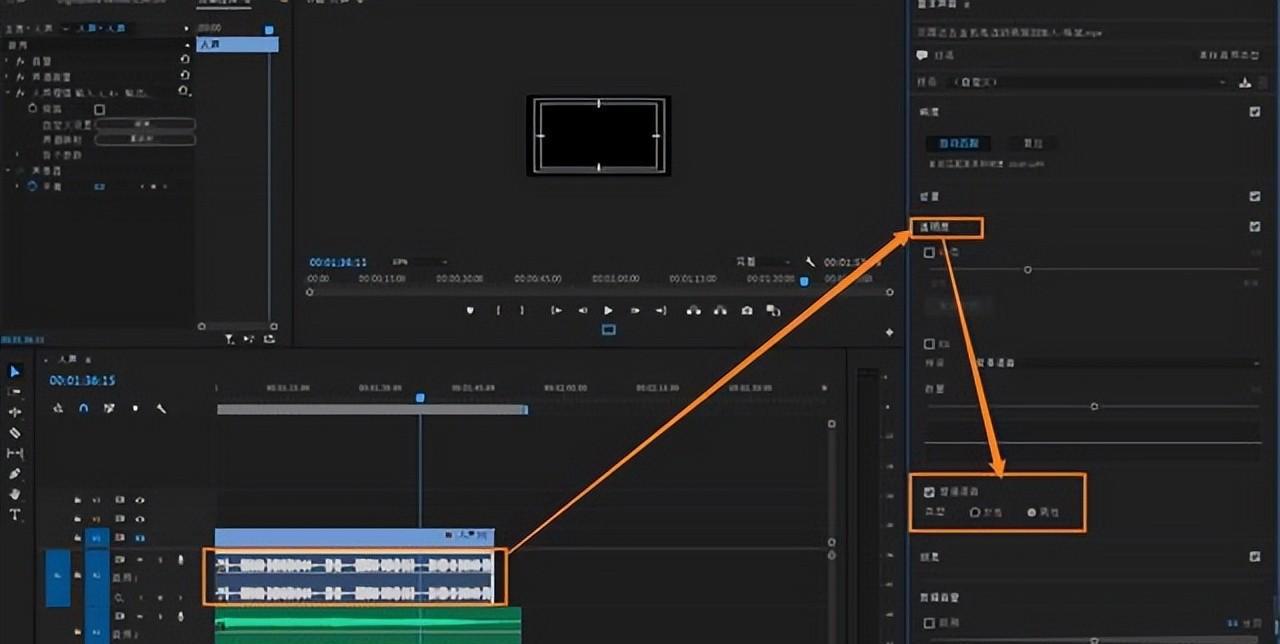1280x644 pixels.
Task: Select the Ripple Edit tool
Action: pos(15,412)
